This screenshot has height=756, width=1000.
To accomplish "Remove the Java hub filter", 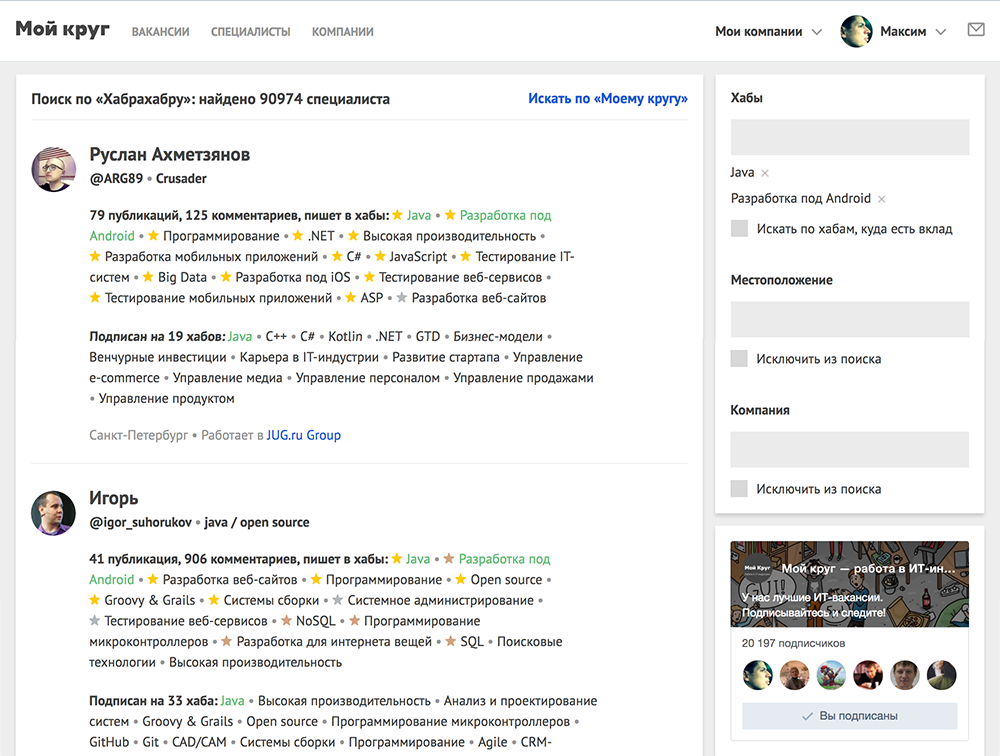I will tap(765, 173).
